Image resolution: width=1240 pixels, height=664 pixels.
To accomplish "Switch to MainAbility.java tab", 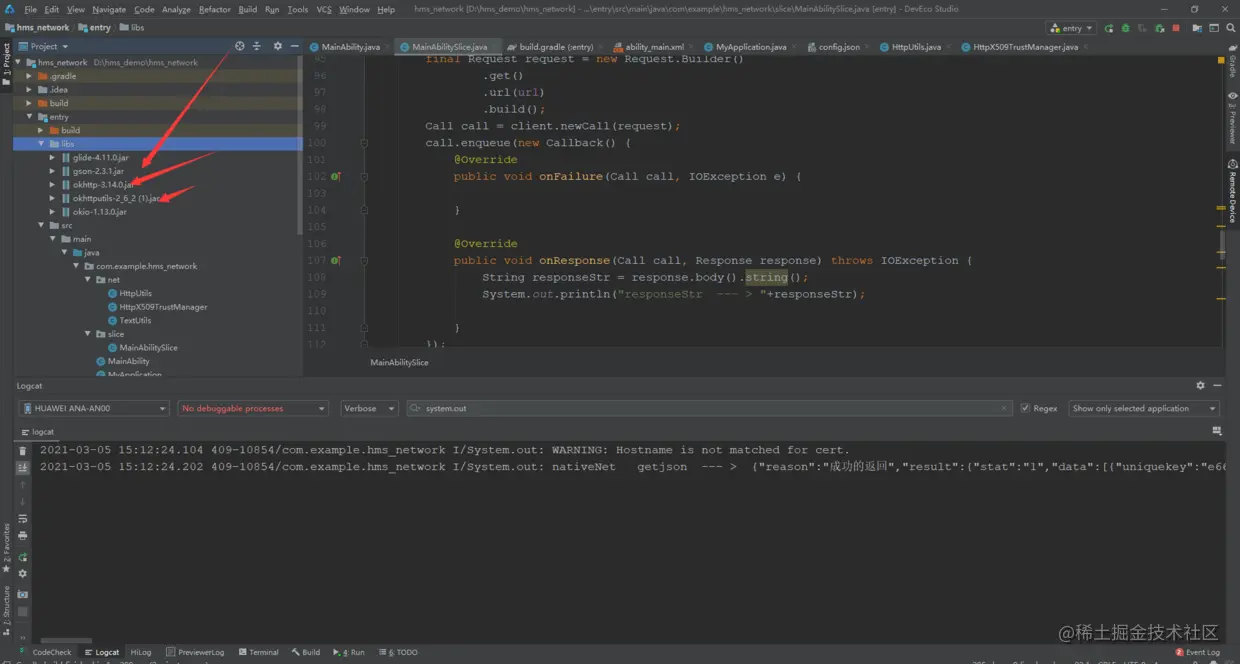I will tap(349, 47).
